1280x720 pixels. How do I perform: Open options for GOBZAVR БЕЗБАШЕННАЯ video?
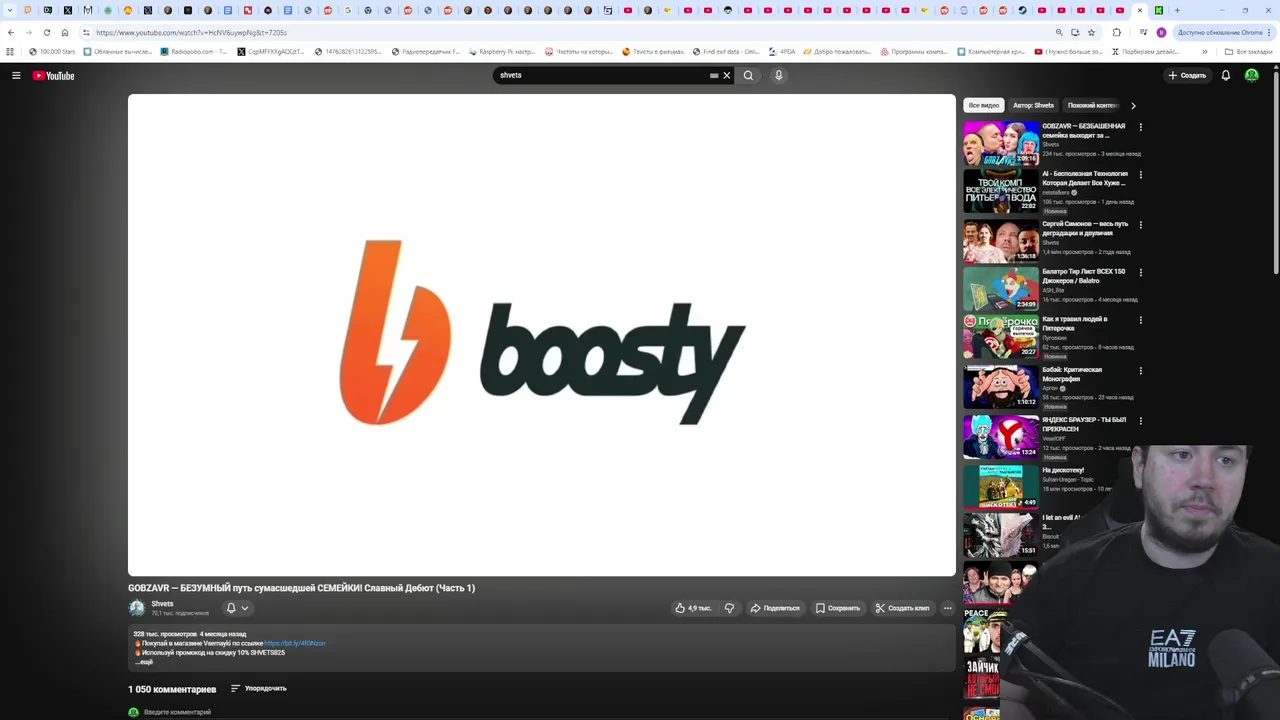(1140, 127)
